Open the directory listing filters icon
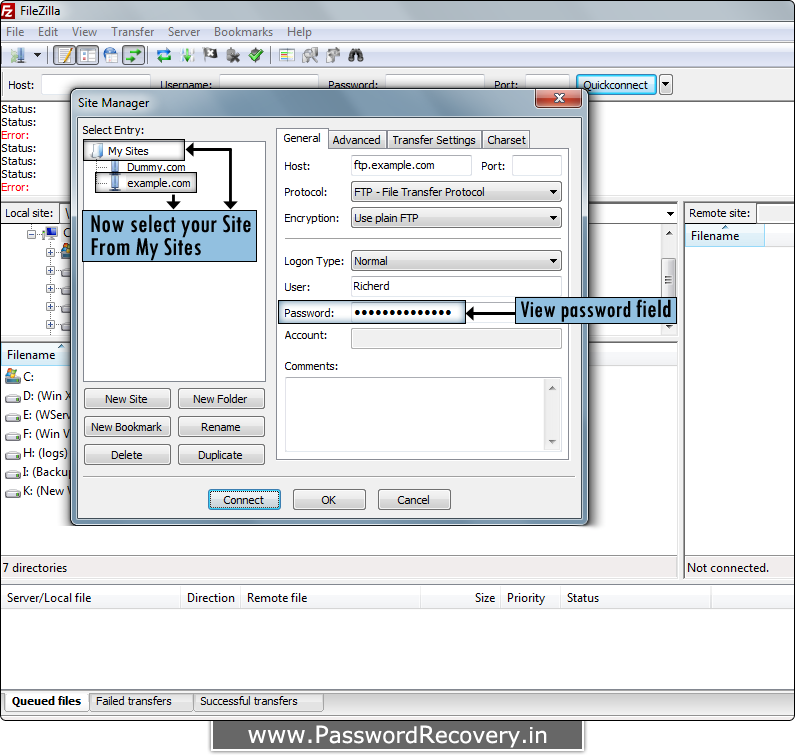This screenshot has height=755, width=795. (287, 55)
